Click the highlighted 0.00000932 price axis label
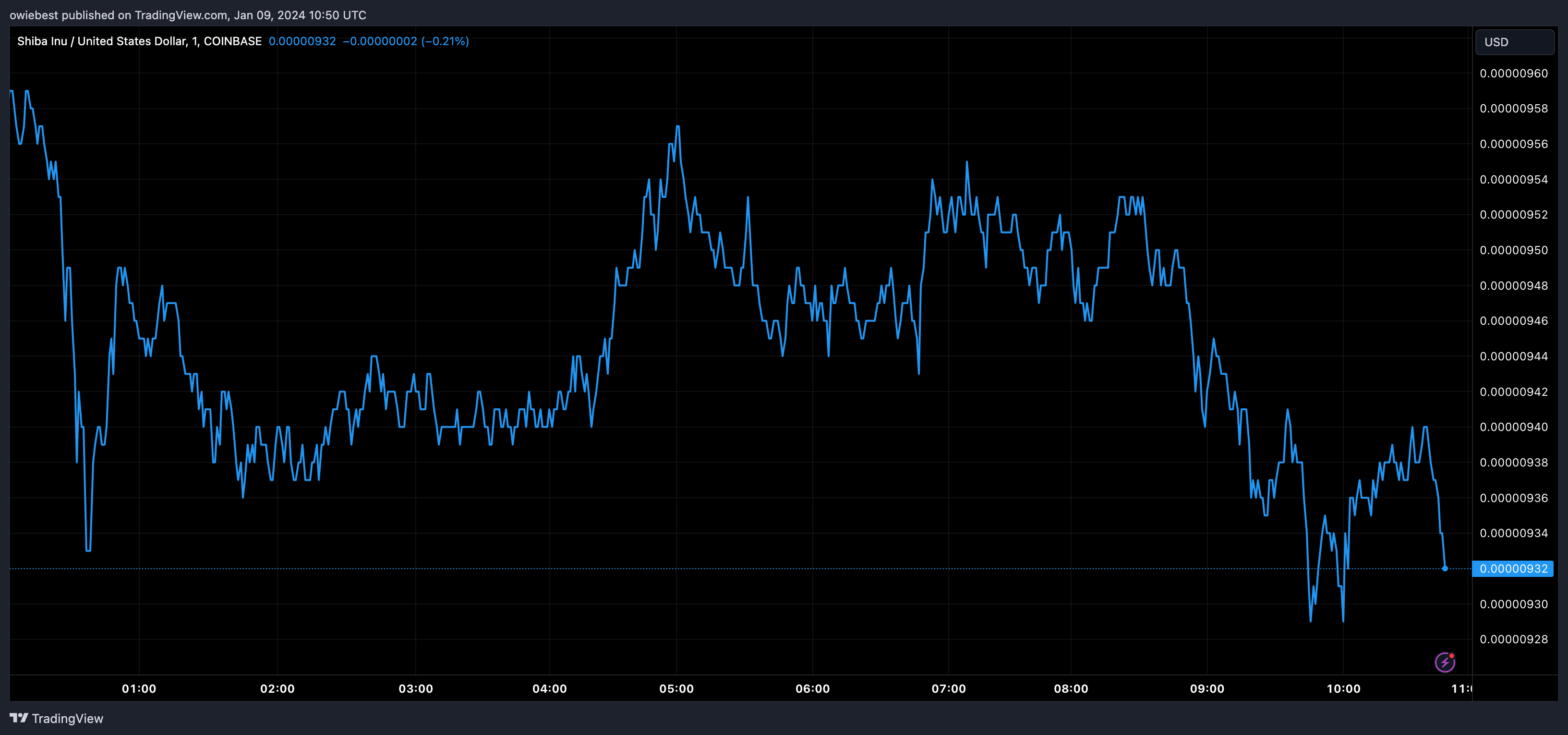The image size is (1568, 735). pyautogui.click(x=1513, y=569)
